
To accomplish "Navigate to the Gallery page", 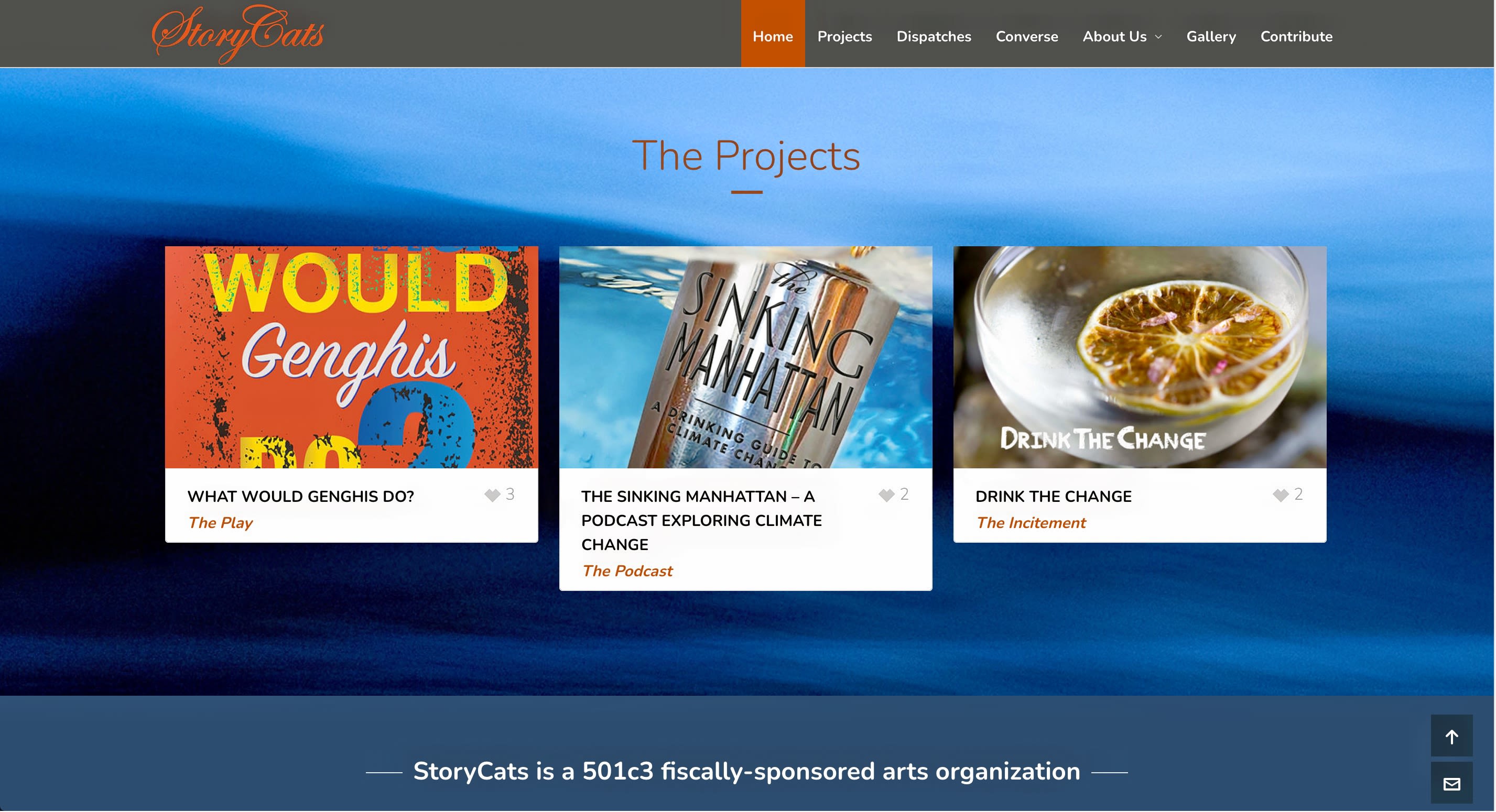I will (1211, 37).
